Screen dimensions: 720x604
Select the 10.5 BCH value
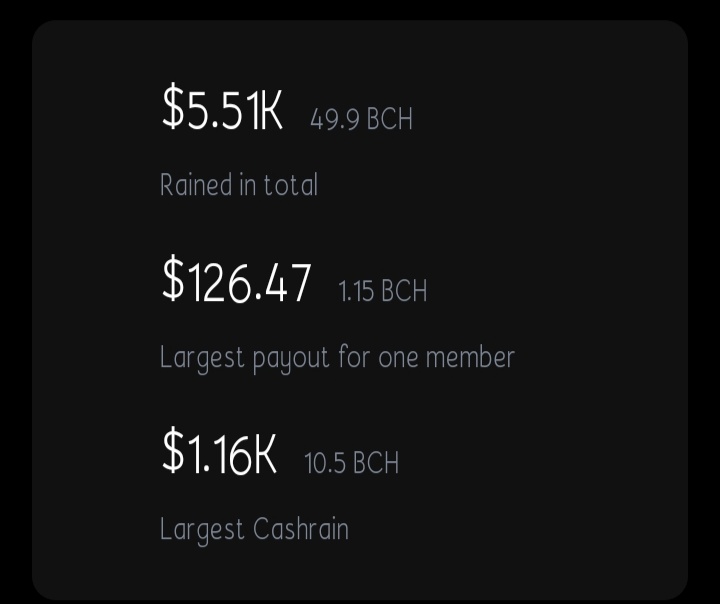[351, 463]
